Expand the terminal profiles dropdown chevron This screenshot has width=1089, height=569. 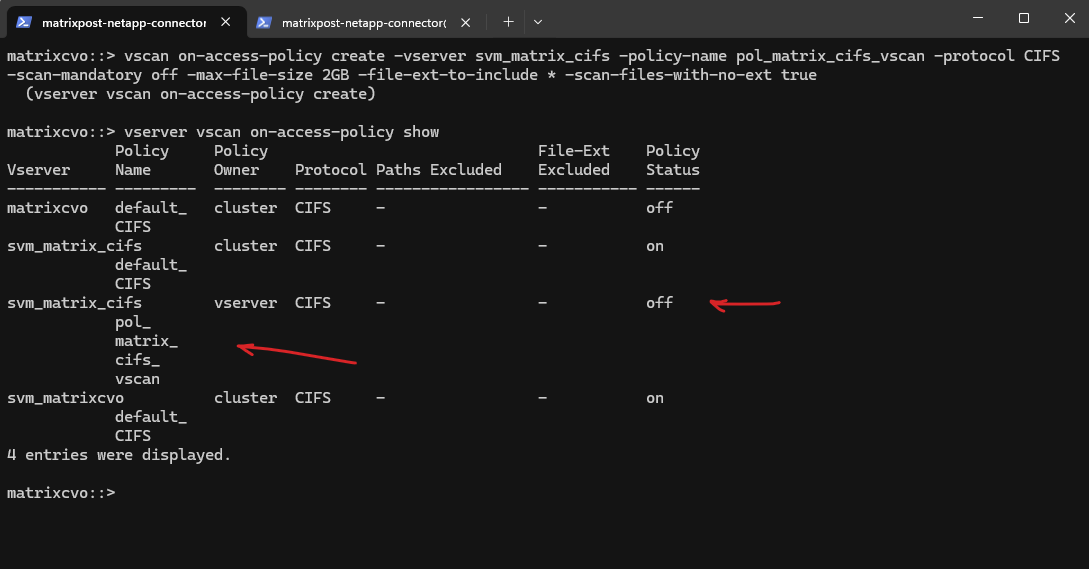(538, 21)
